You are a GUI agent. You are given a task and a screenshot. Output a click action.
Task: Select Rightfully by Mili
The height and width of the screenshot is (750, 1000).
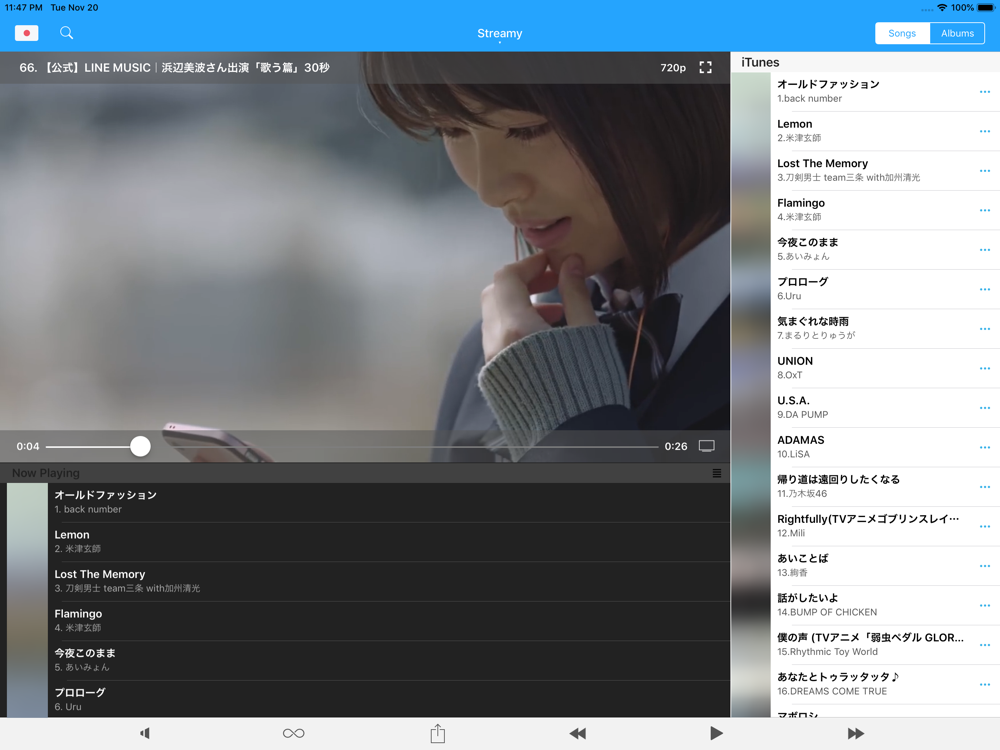click(x=865, y=527)
